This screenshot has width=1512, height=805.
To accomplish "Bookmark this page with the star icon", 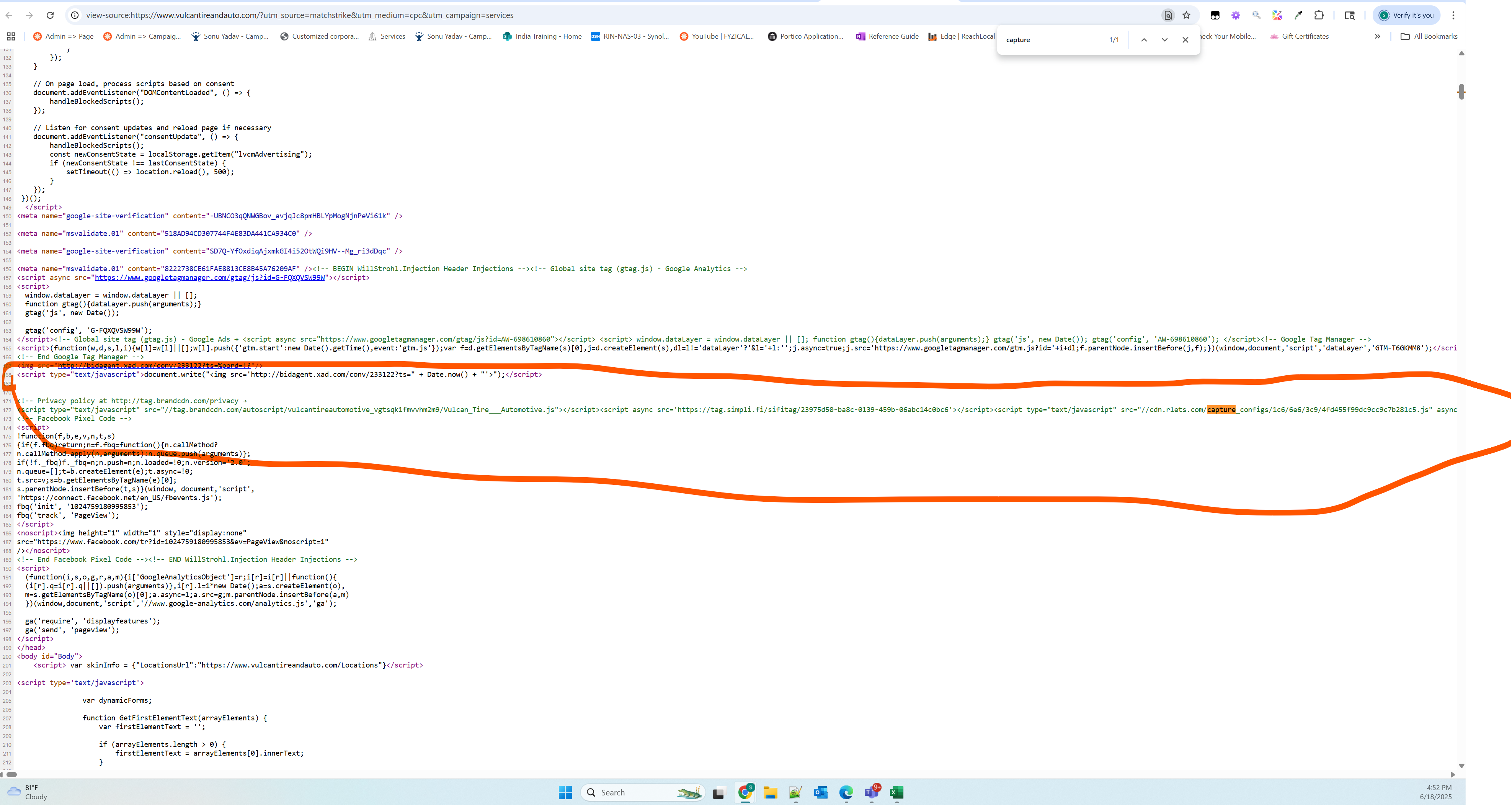I will (x=1186, y=15).
